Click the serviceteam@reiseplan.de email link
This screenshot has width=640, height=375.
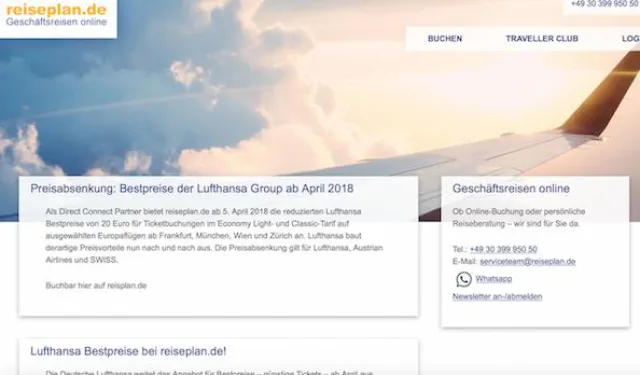pyautogui.click(x=527, y=262)
